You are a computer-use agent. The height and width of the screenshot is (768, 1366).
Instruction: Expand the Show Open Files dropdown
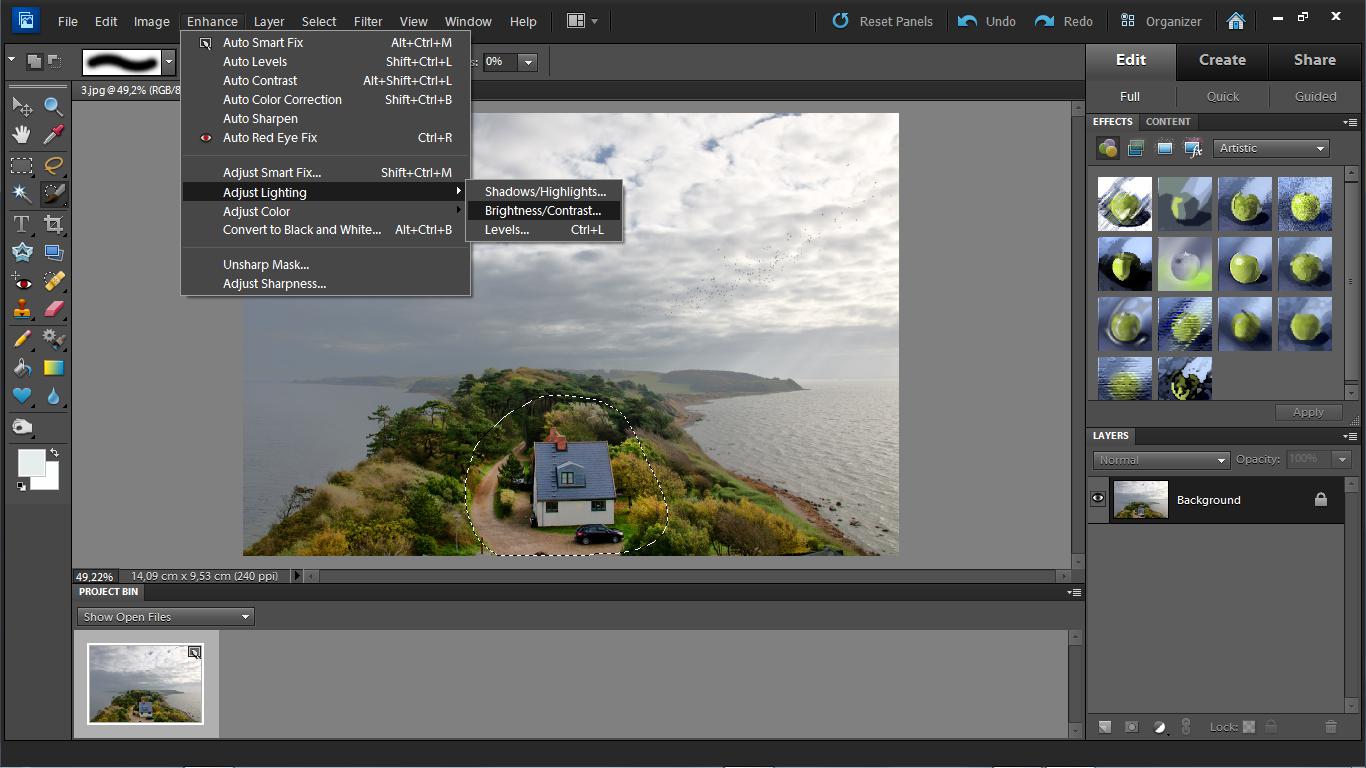pos(165,617)
